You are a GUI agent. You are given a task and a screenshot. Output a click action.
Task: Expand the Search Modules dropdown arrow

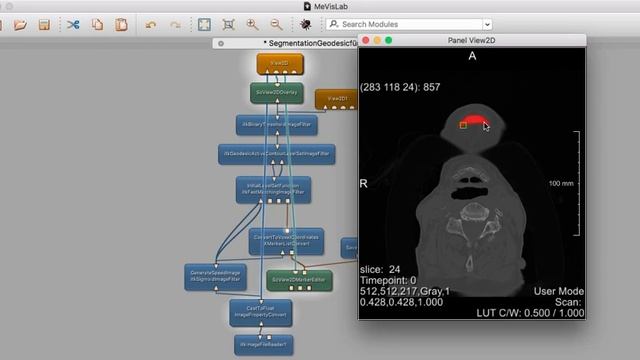coord(487,24)
